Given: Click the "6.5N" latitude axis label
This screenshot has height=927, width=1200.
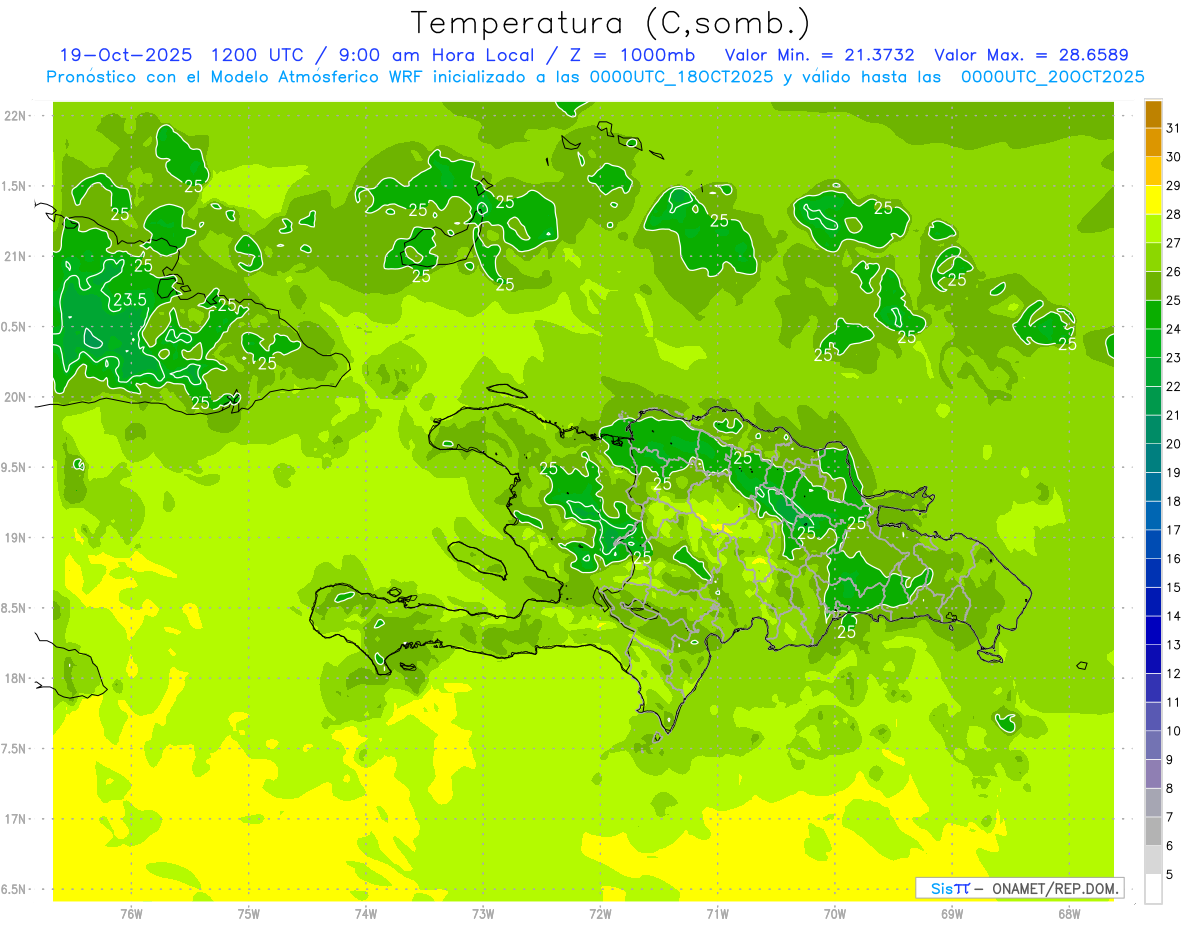Looking at the screenshot, I should [x=14, y=889].
